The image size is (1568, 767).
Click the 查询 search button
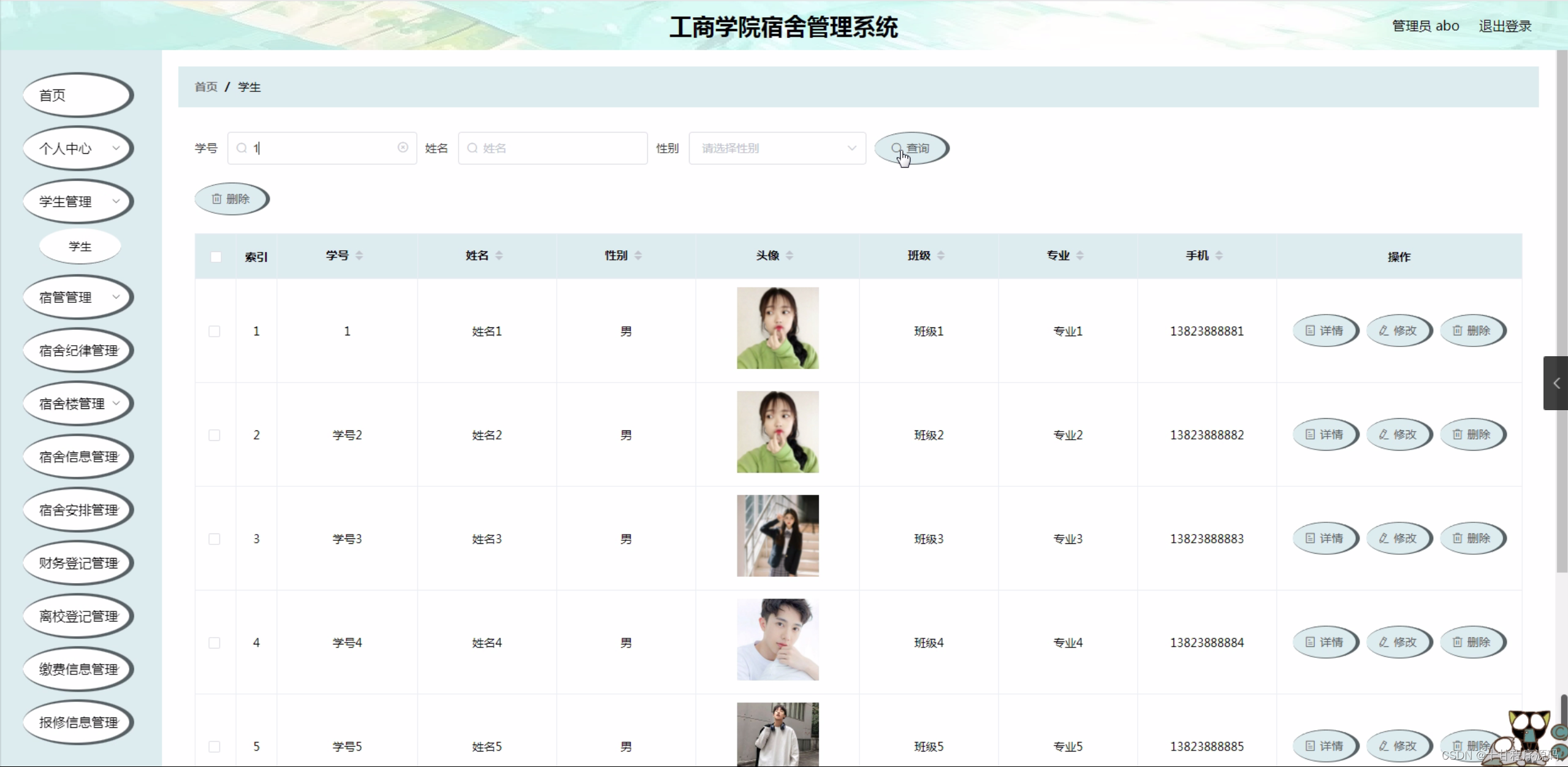tap(911, 148)
